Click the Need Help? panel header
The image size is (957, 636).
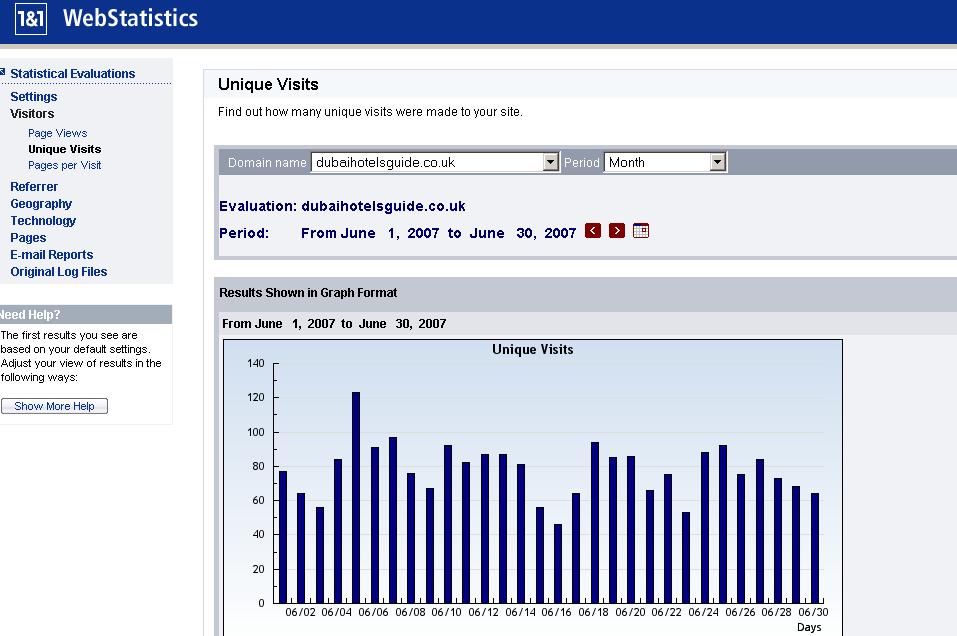[85, 314]
